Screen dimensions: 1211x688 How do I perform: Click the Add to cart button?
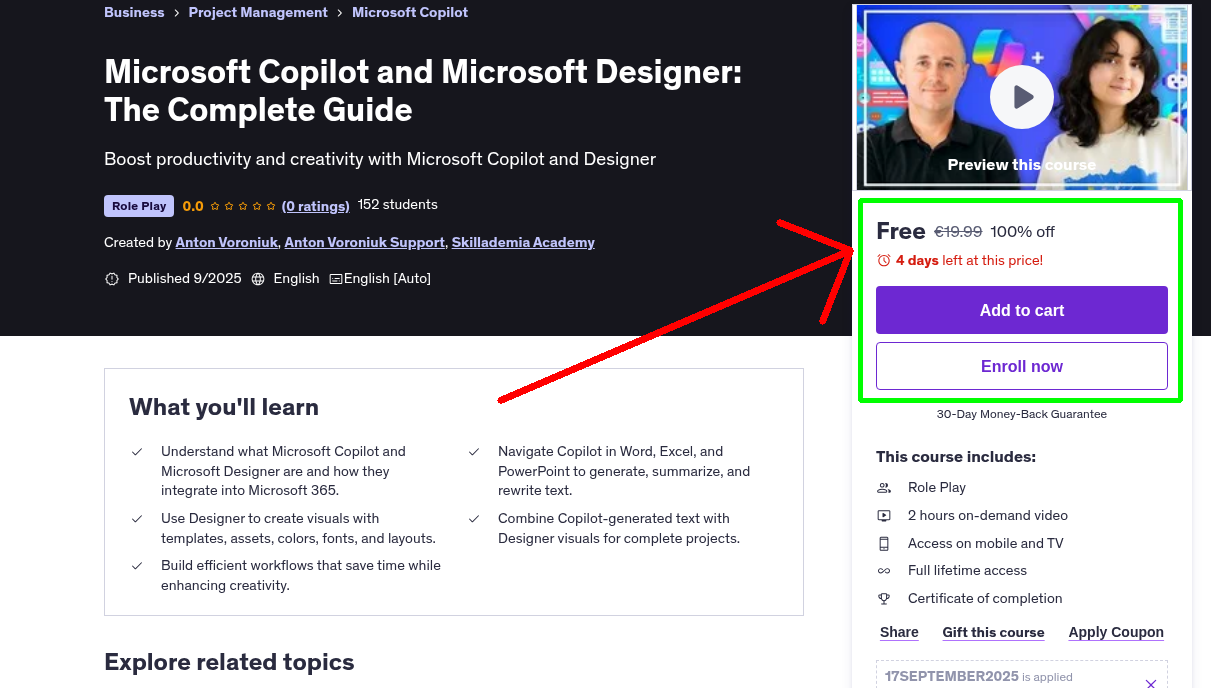point(1022,310)
